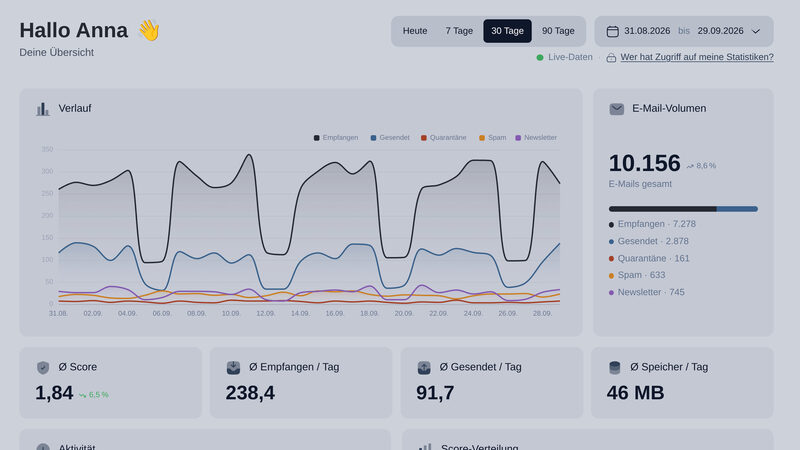The height and width of the screenshot is (450, 800).
Task: Click the shield icon in Ø Score card
Action: pos(43,367)
